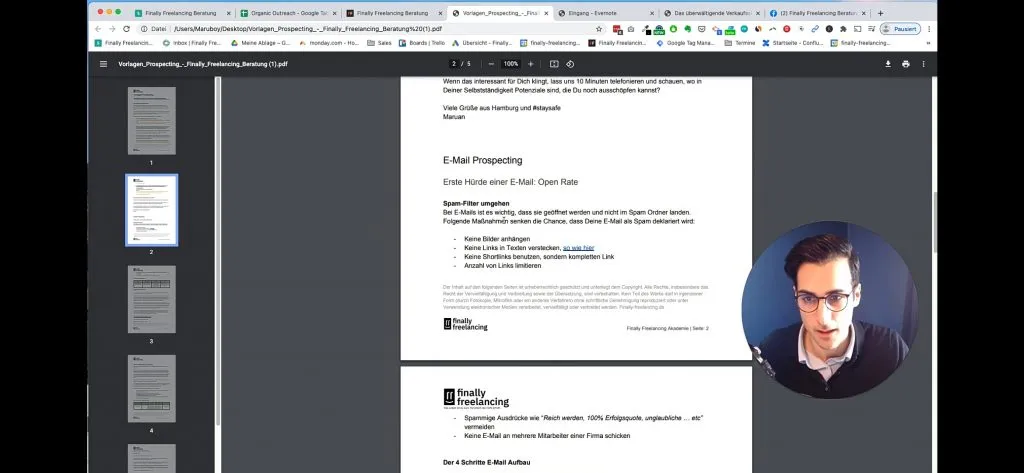The width and height of the screenshot is (1024, 473).
Task: Switch to the Facebook Finally Freelancing tab
Action: tap(817, 13)
